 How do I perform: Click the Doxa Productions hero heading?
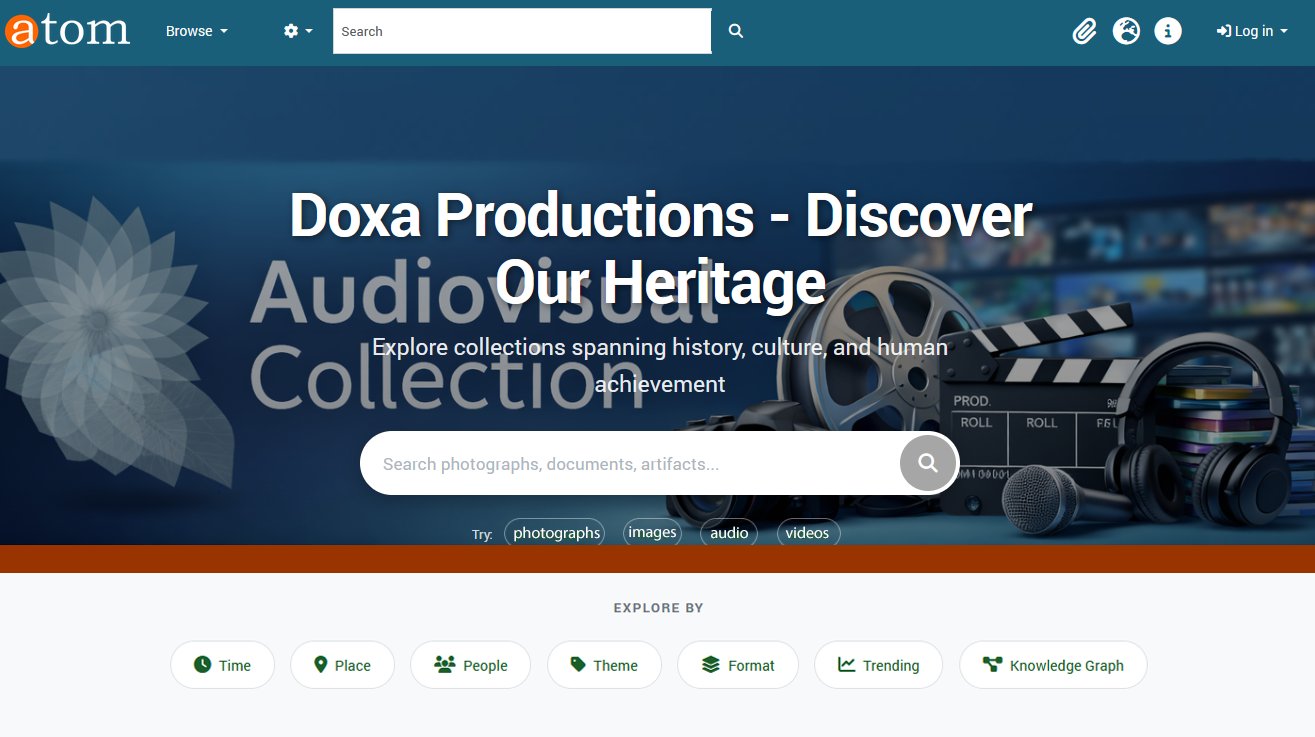660,248
